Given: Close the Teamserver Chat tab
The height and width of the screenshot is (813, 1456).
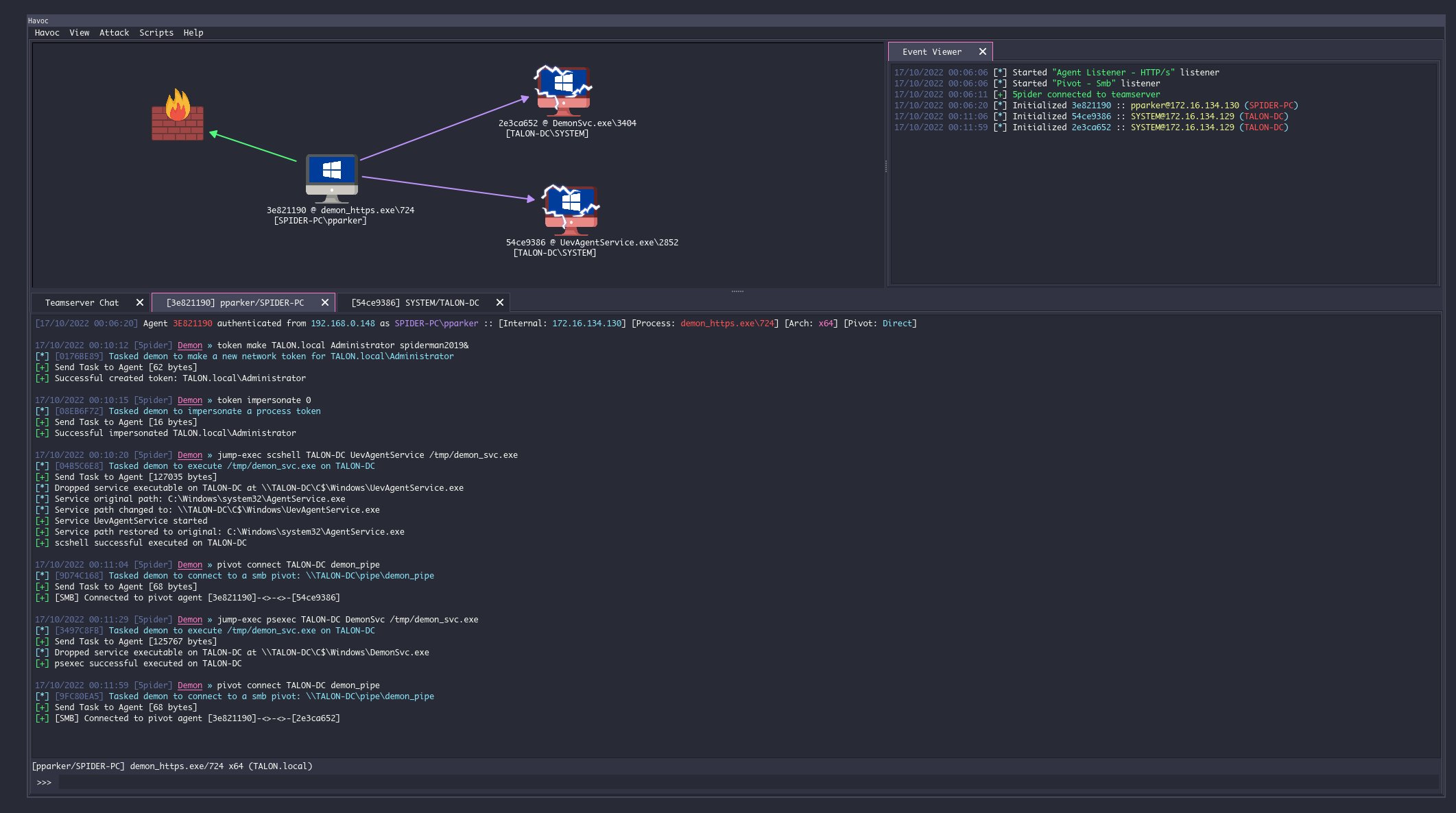Looking at the screenshot, I should coord(140,302).
